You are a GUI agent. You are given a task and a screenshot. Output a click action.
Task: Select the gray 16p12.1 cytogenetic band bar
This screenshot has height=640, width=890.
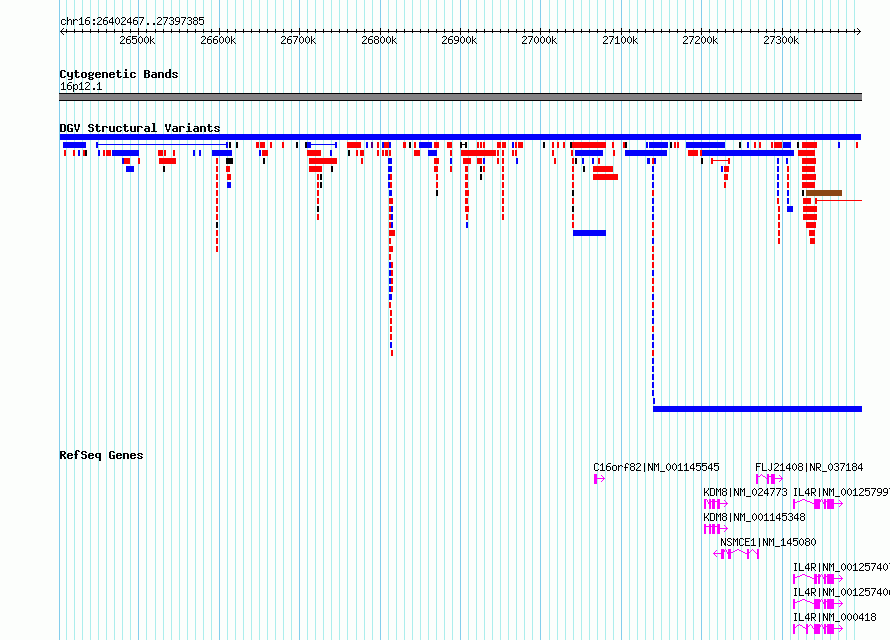460,97
